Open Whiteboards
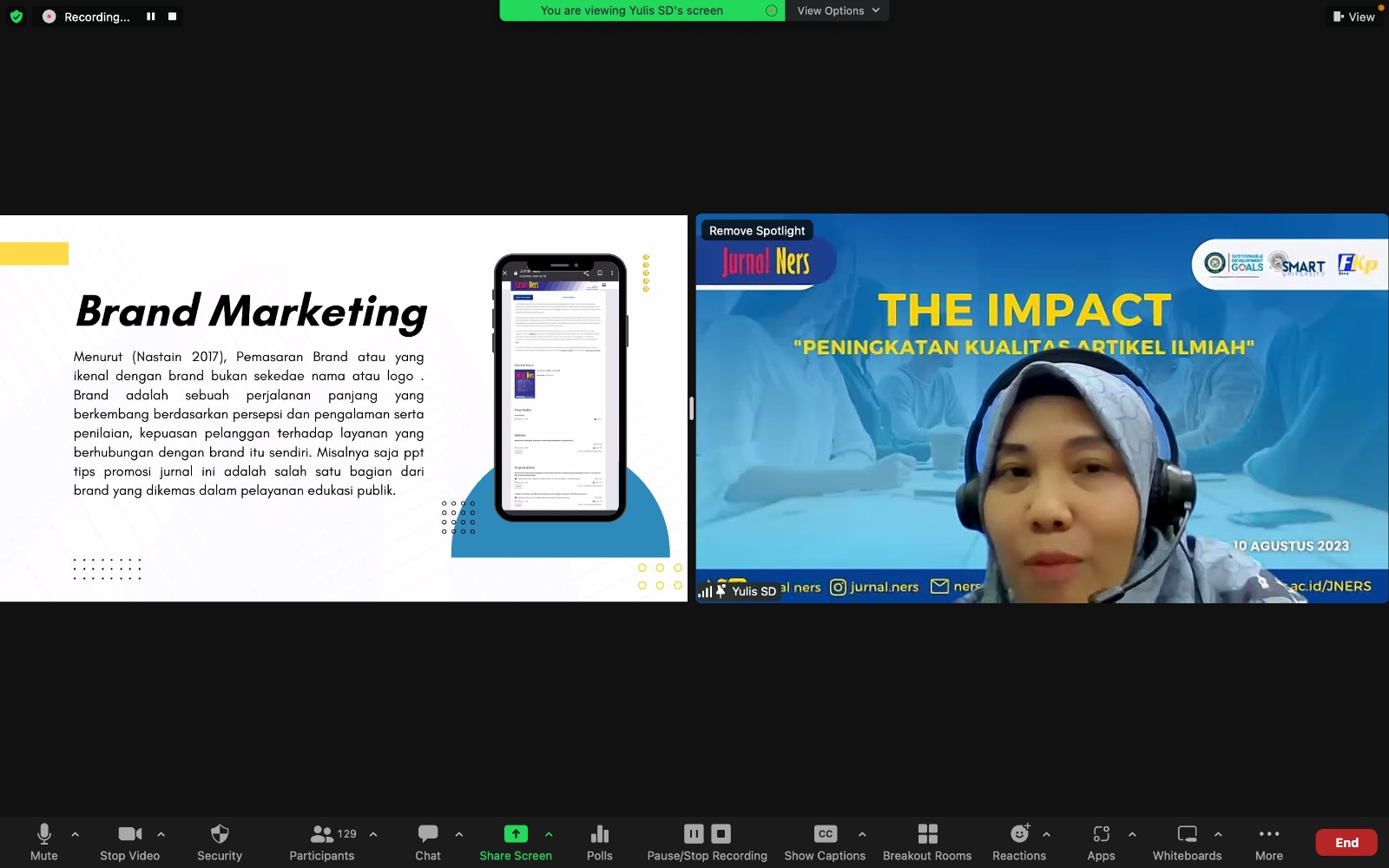Screen dimensions: 1389x868 pyautogui.click(x=1187, y=834)
